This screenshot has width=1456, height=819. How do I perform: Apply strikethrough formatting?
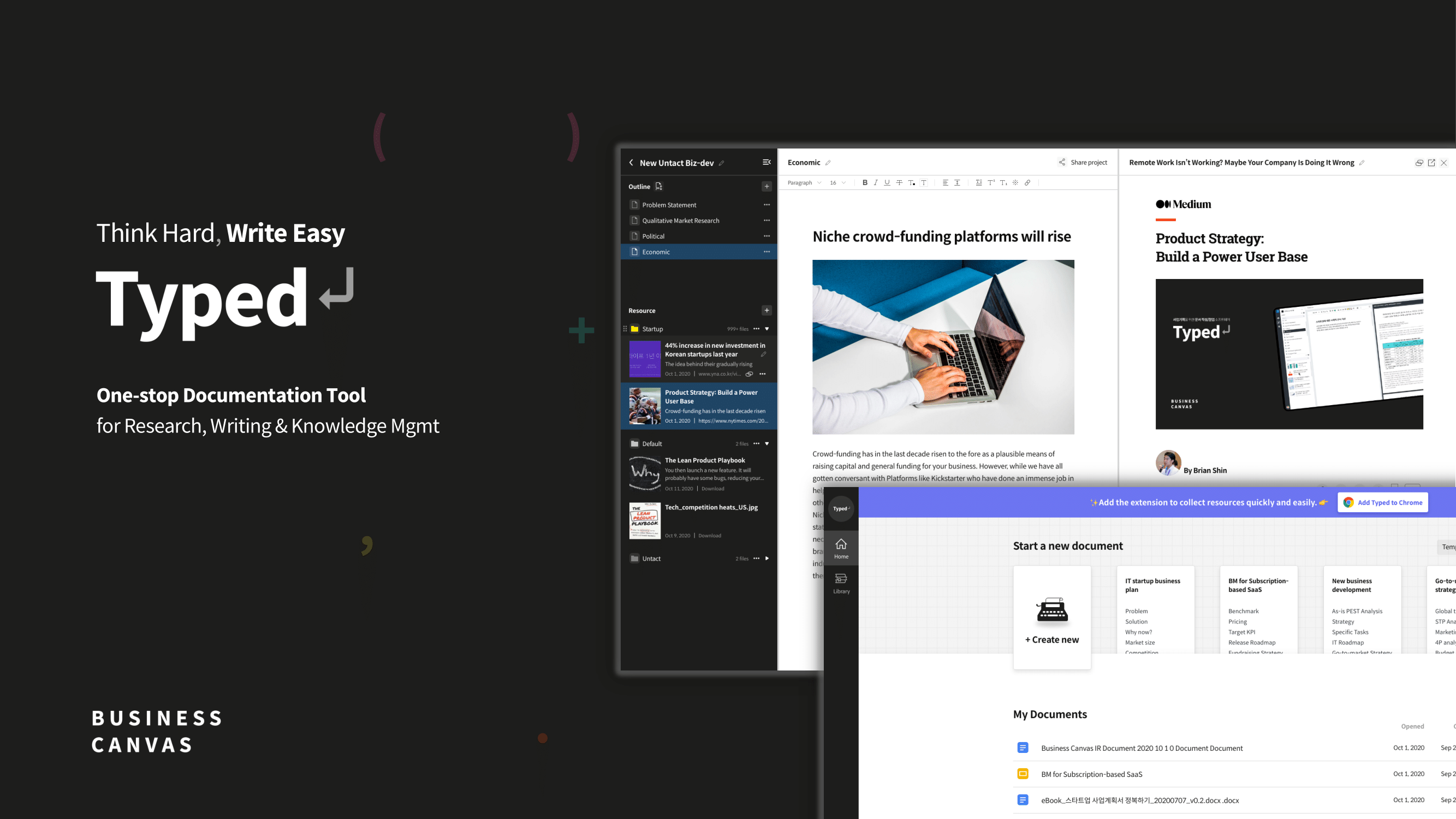(x=899, y=182)
